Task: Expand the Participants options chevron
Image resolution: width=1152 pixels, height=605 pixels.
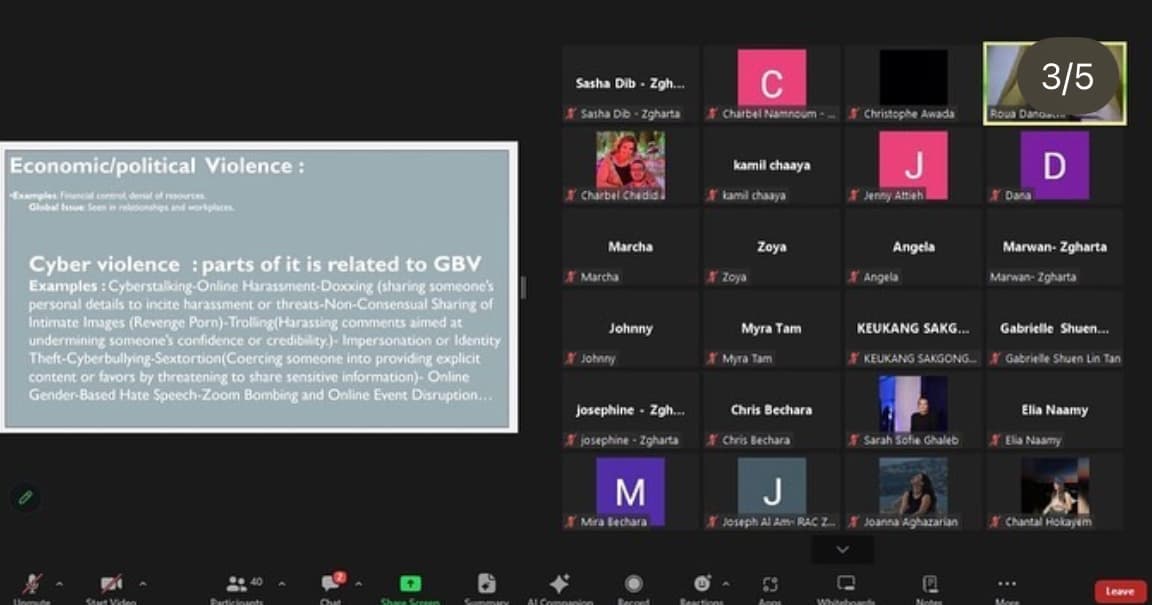Action: tap(281, 584)
